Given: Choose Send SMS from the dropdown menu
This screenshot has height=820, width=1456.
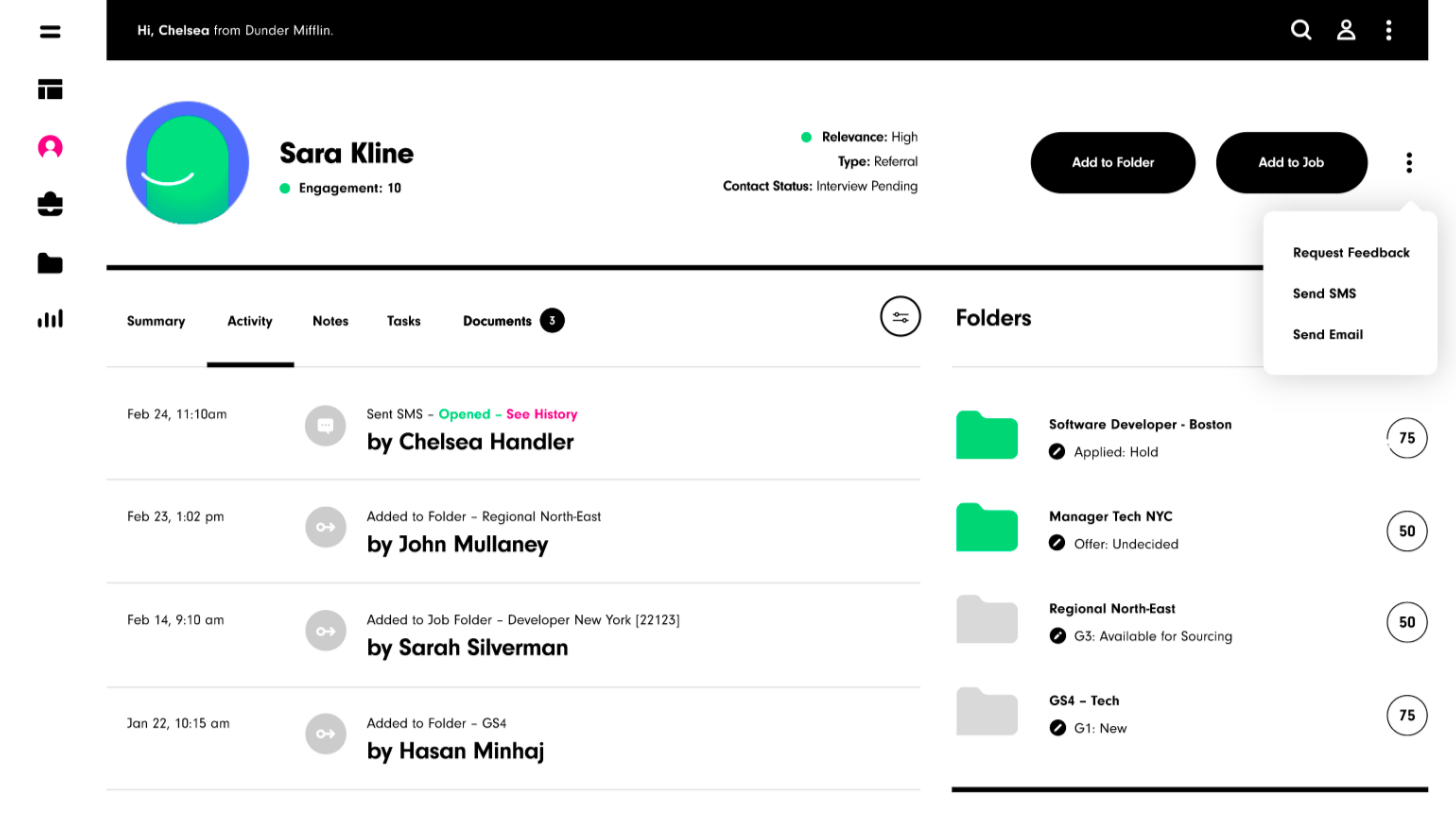Looking at the screenshot, I should point(1324,294).
